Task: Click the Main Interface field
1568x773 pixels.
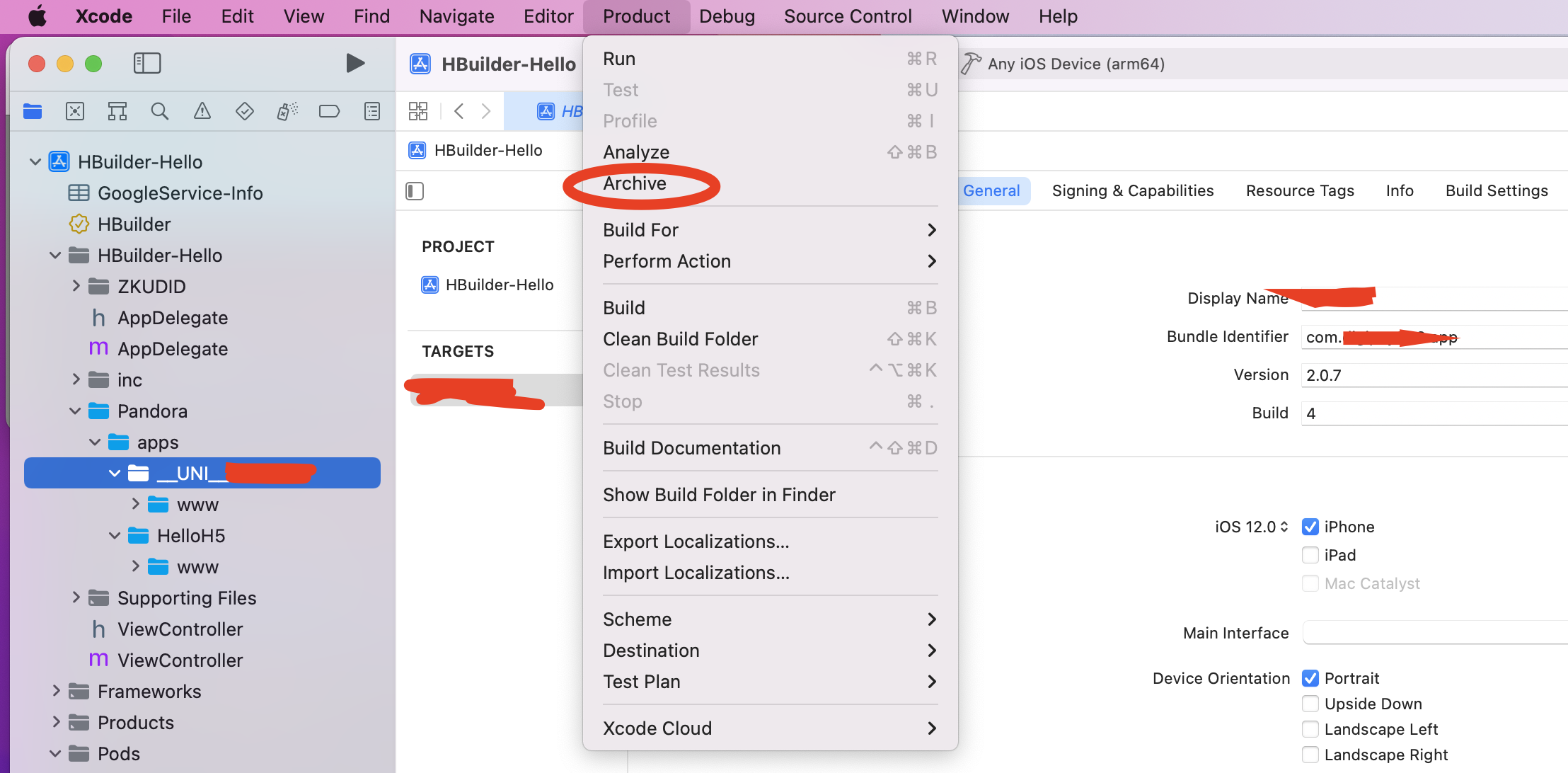Action: click(1434, 633)
